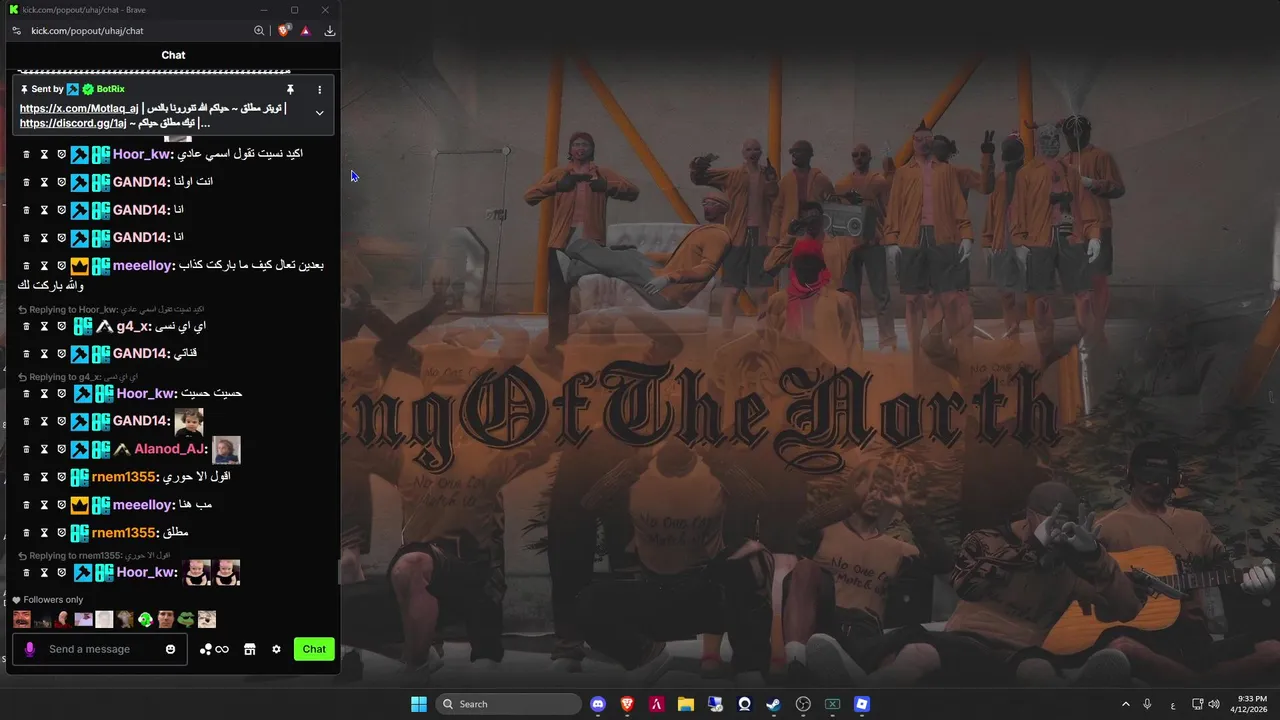Focus the 'Send a message' input field
Image resolution: width=1280 pixels, height=720 pixels.
tap(99, 649)
